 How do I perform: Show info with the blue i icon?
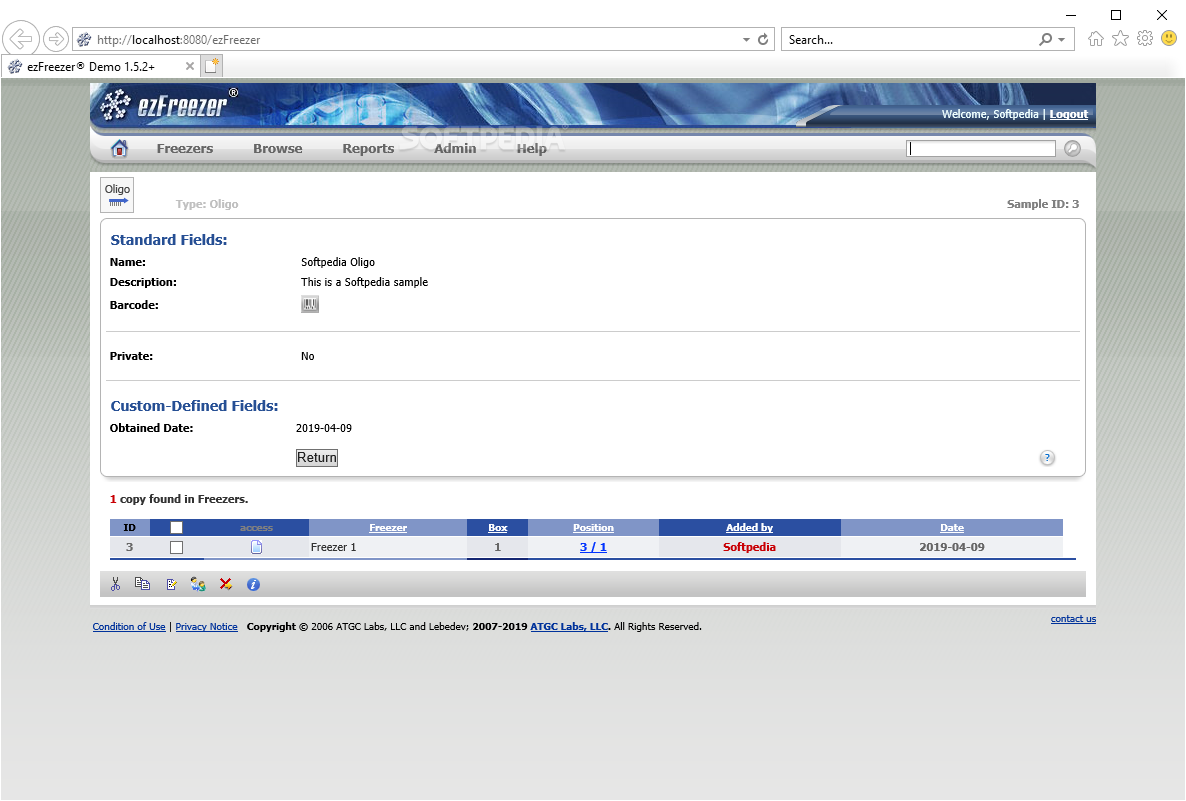(x=253, y=585)
